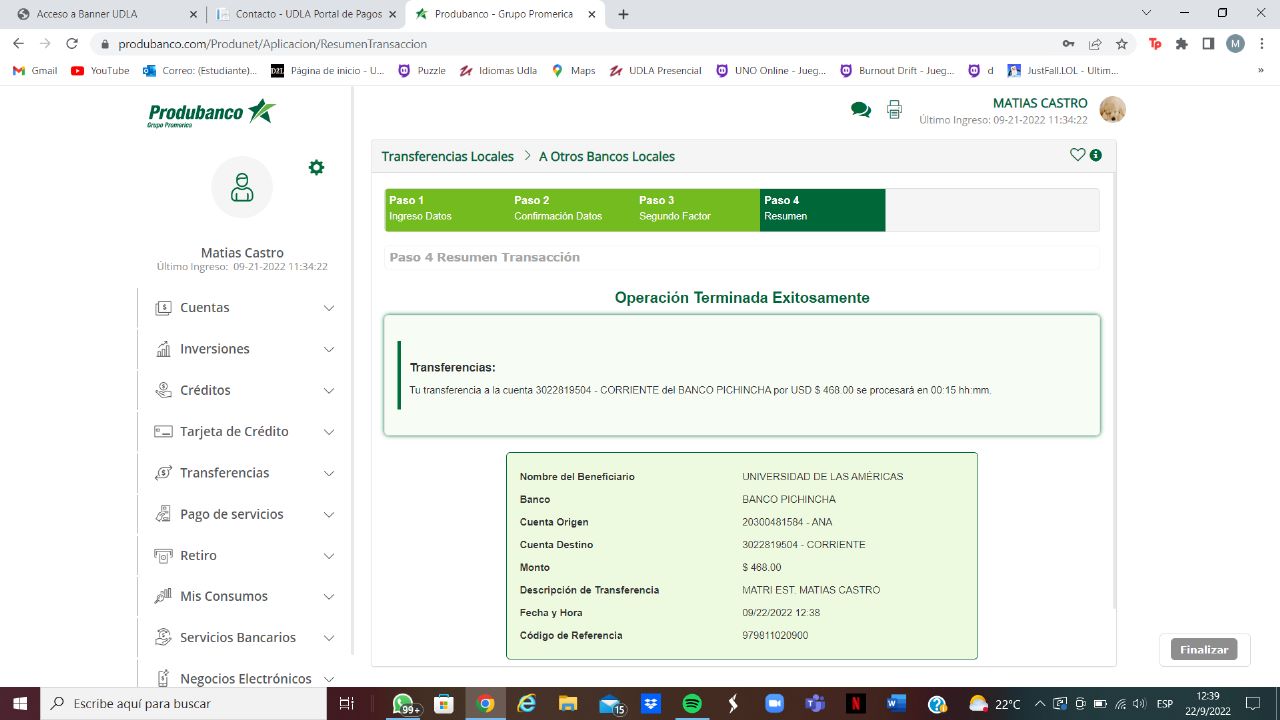Viewport: 1280px width, 720px height.
Task: Click the browser address bar
Action: [x=580, y=44]
